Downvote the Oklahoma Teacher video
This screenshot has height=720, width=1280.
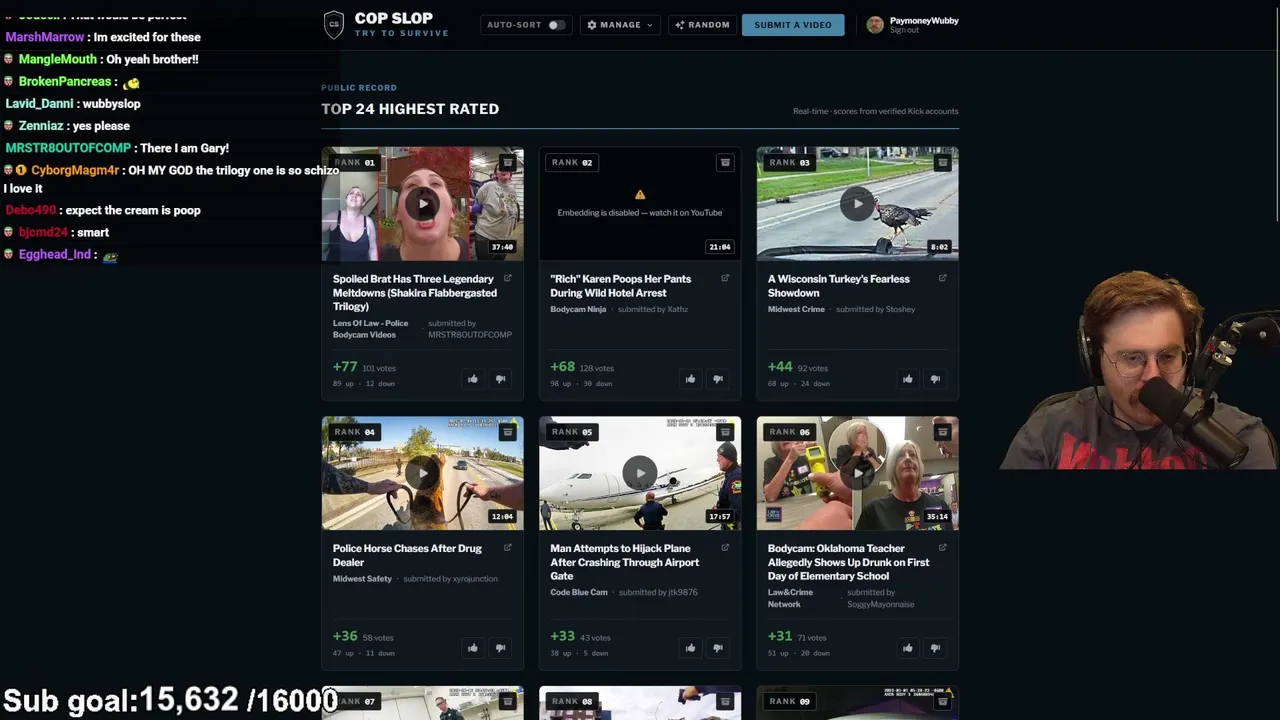(935, 648)
